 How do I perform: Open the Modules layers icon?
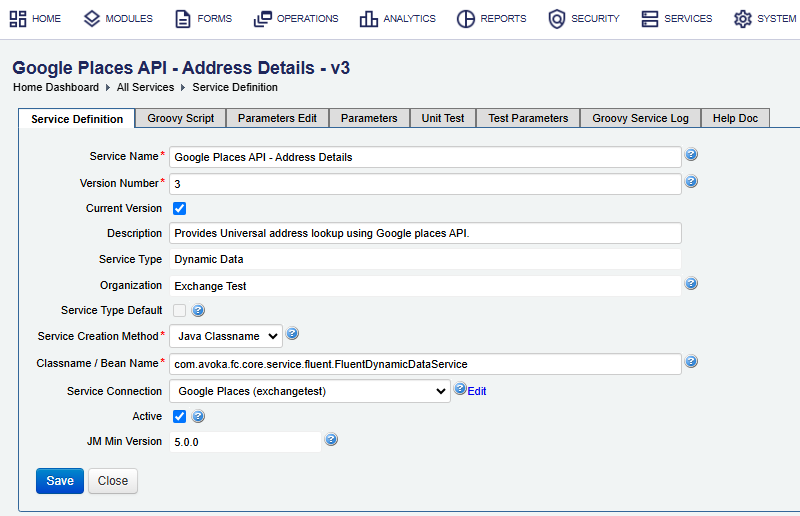pyautogui.click(x=92, y=19)
